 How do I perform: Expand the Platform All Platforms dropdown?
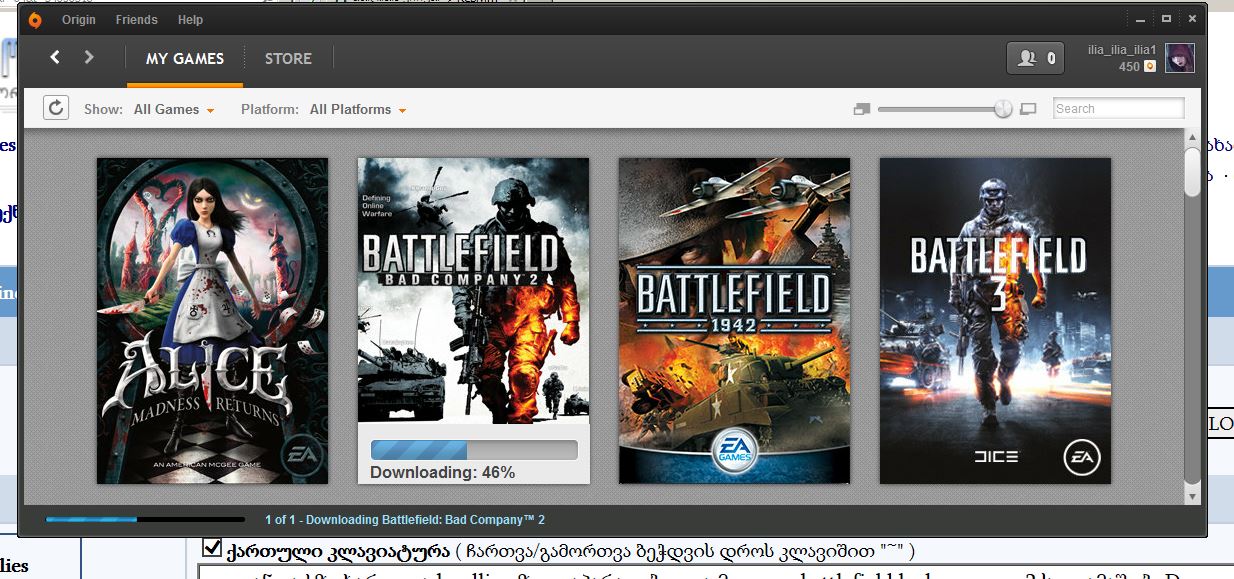click(357, 109)
